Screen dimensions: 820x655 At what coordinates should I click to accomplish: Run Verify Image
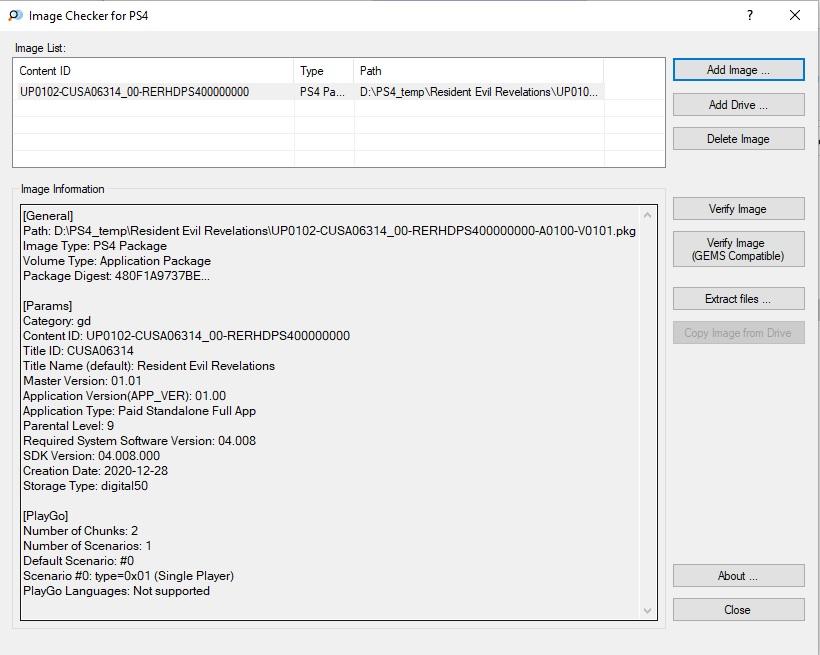[x=738, y=209]
